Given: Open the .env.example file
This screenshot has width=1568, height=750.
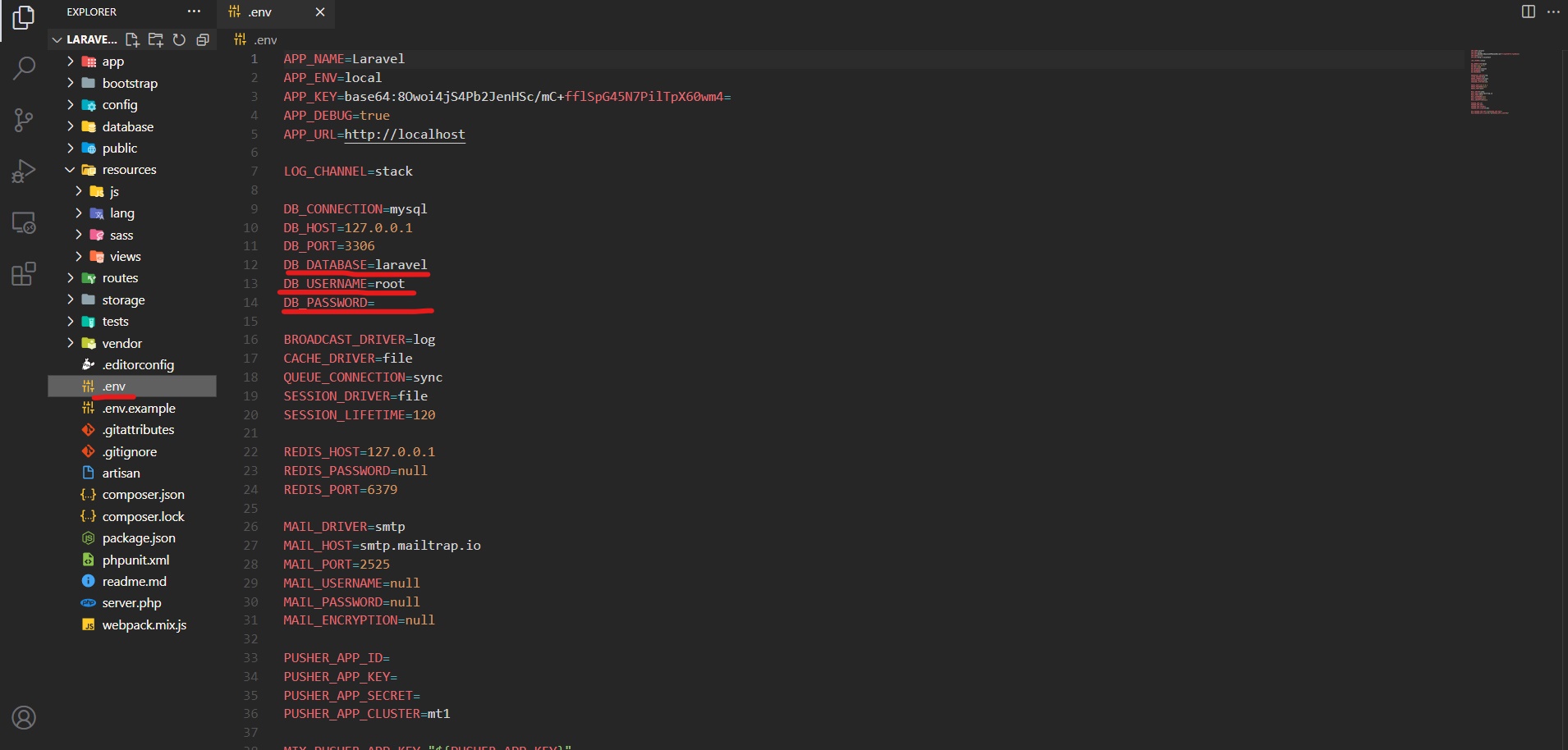Looking at the screenshot, I should [x=139, y=408].
